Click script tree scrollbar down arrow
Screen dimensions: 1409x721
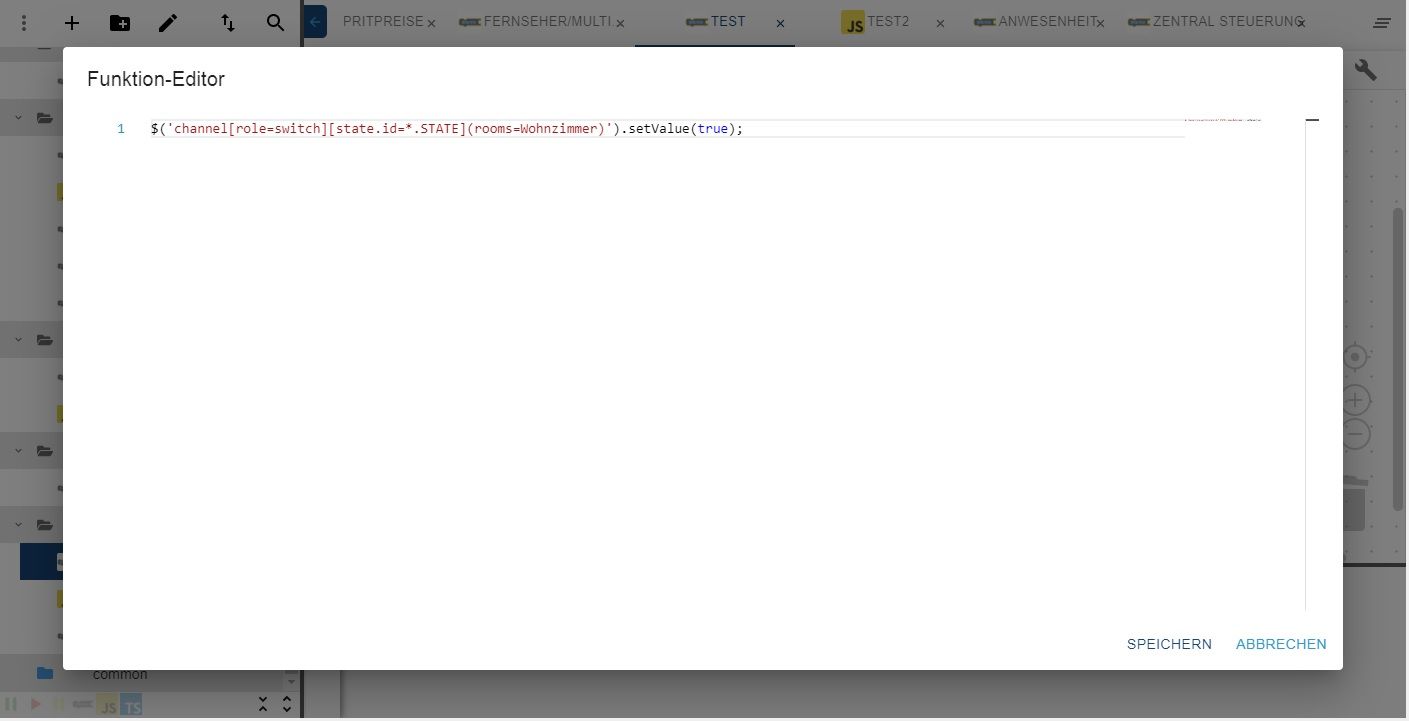291,682
